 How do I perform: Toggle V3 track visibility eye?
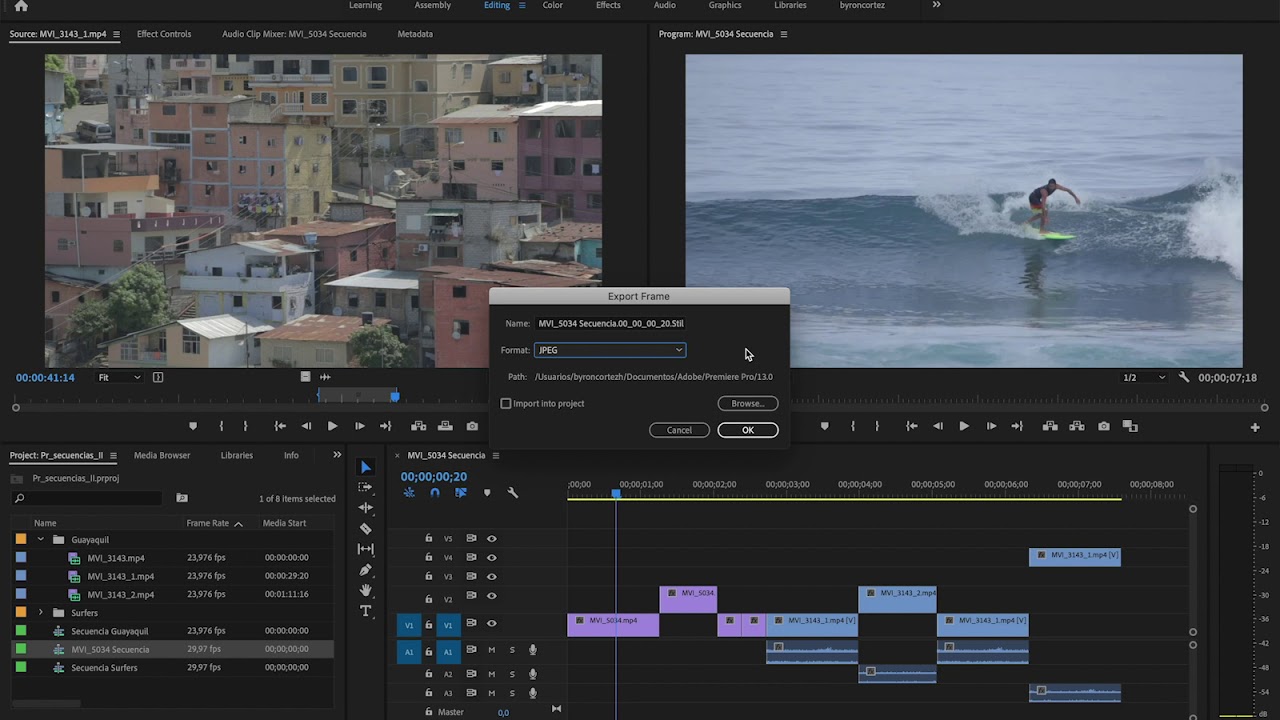[x=491, y=576]
